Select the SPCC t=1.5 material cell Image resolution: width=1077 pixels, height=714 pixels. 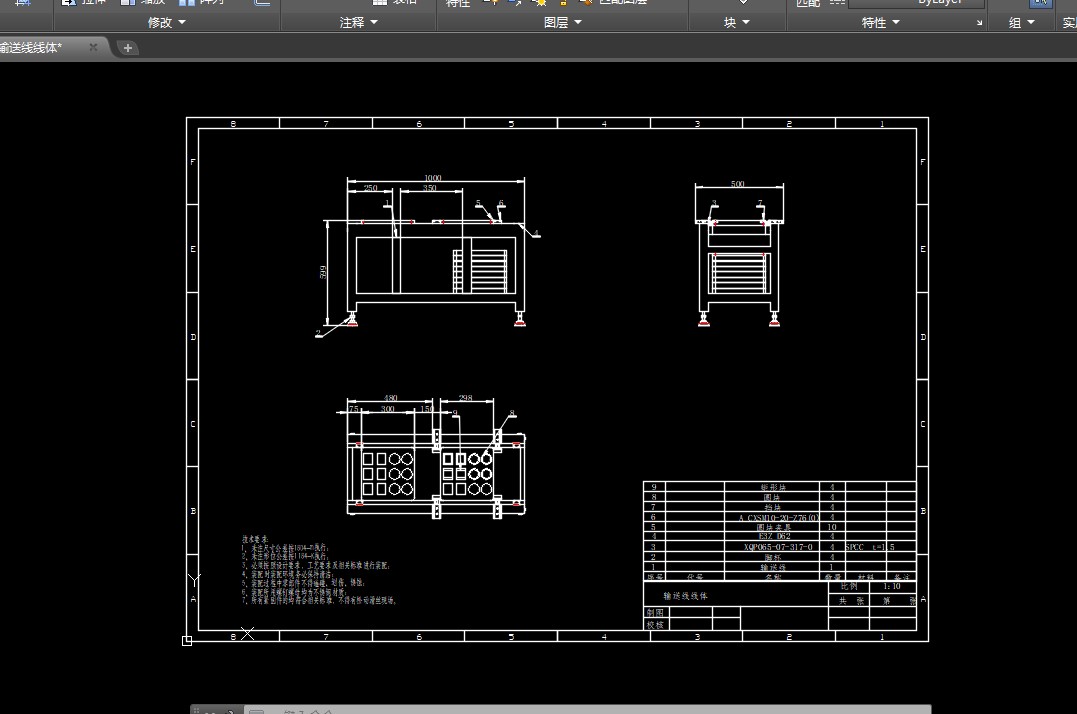click(870, 547)
